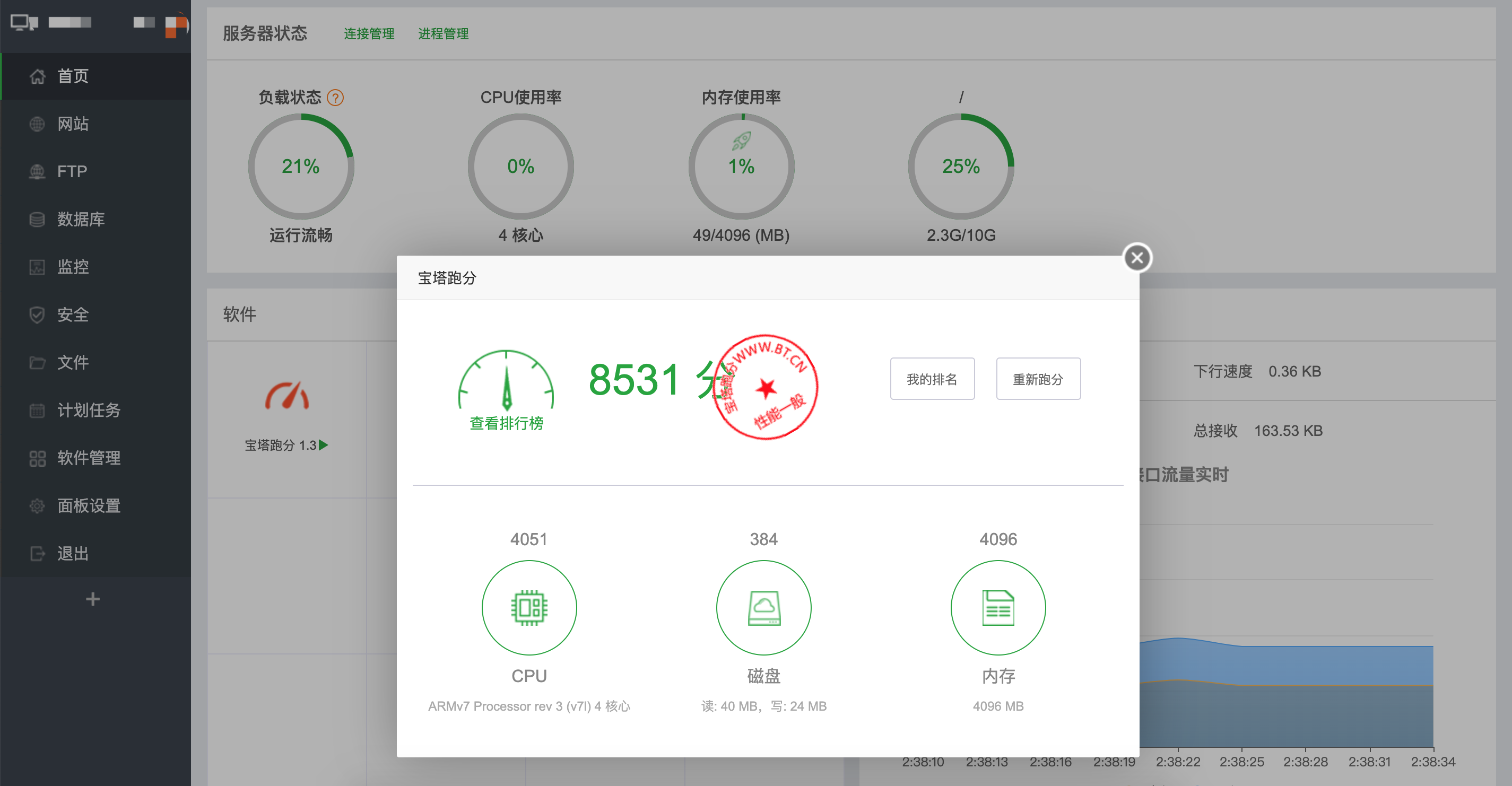Screen dimensions: 1512x786
Task: Click the 2.3G/10G disk text
Action: coord(961,235)
